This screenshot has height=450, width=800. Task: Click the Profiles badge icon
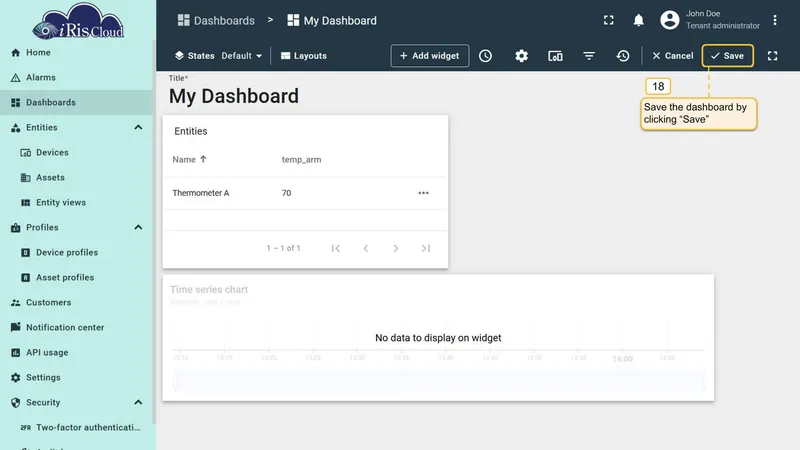pyautogui.click(x=15, y=228)
